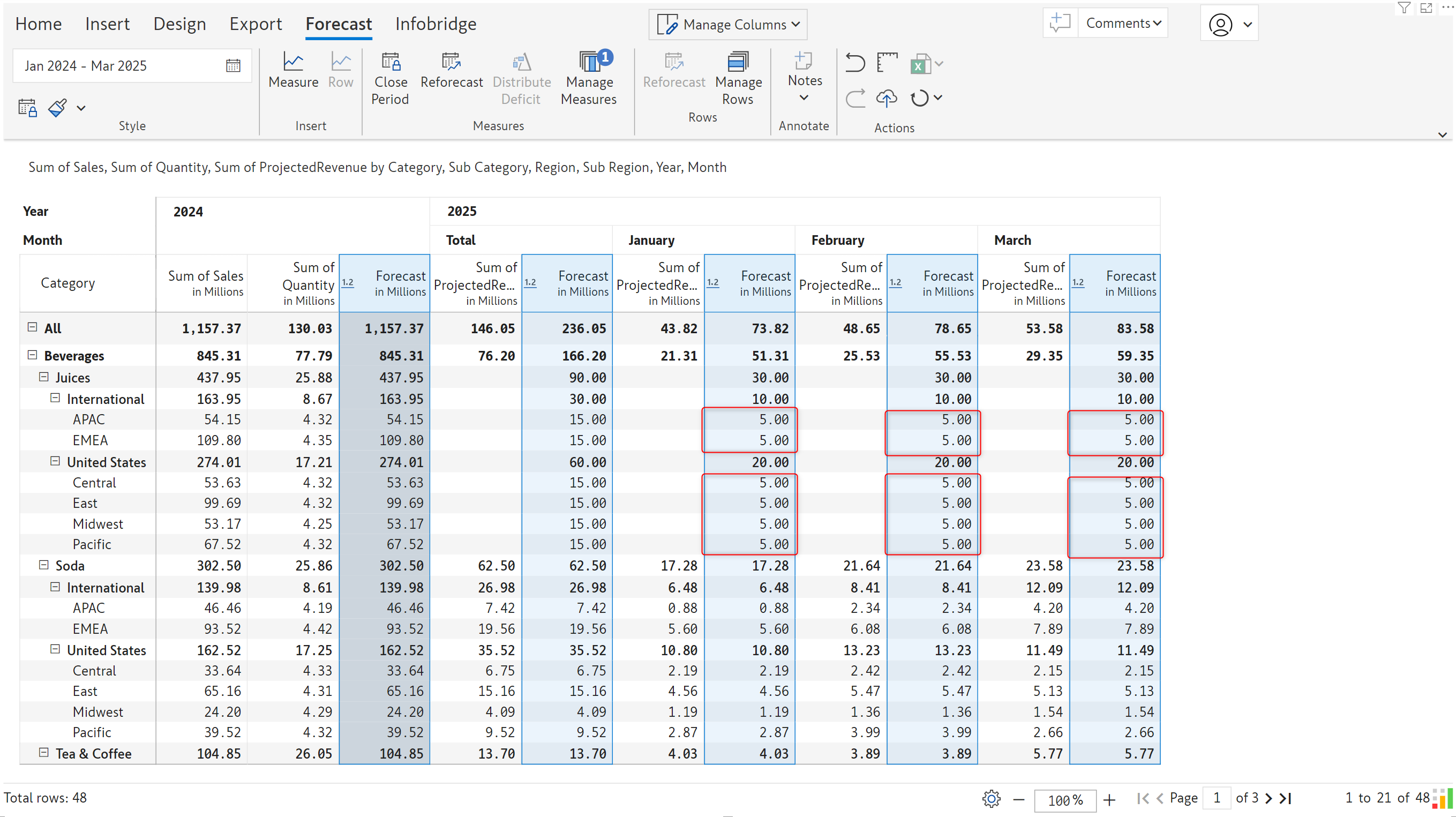
Task: Switch to the Home tab
Action: click(x=39, y=24)
